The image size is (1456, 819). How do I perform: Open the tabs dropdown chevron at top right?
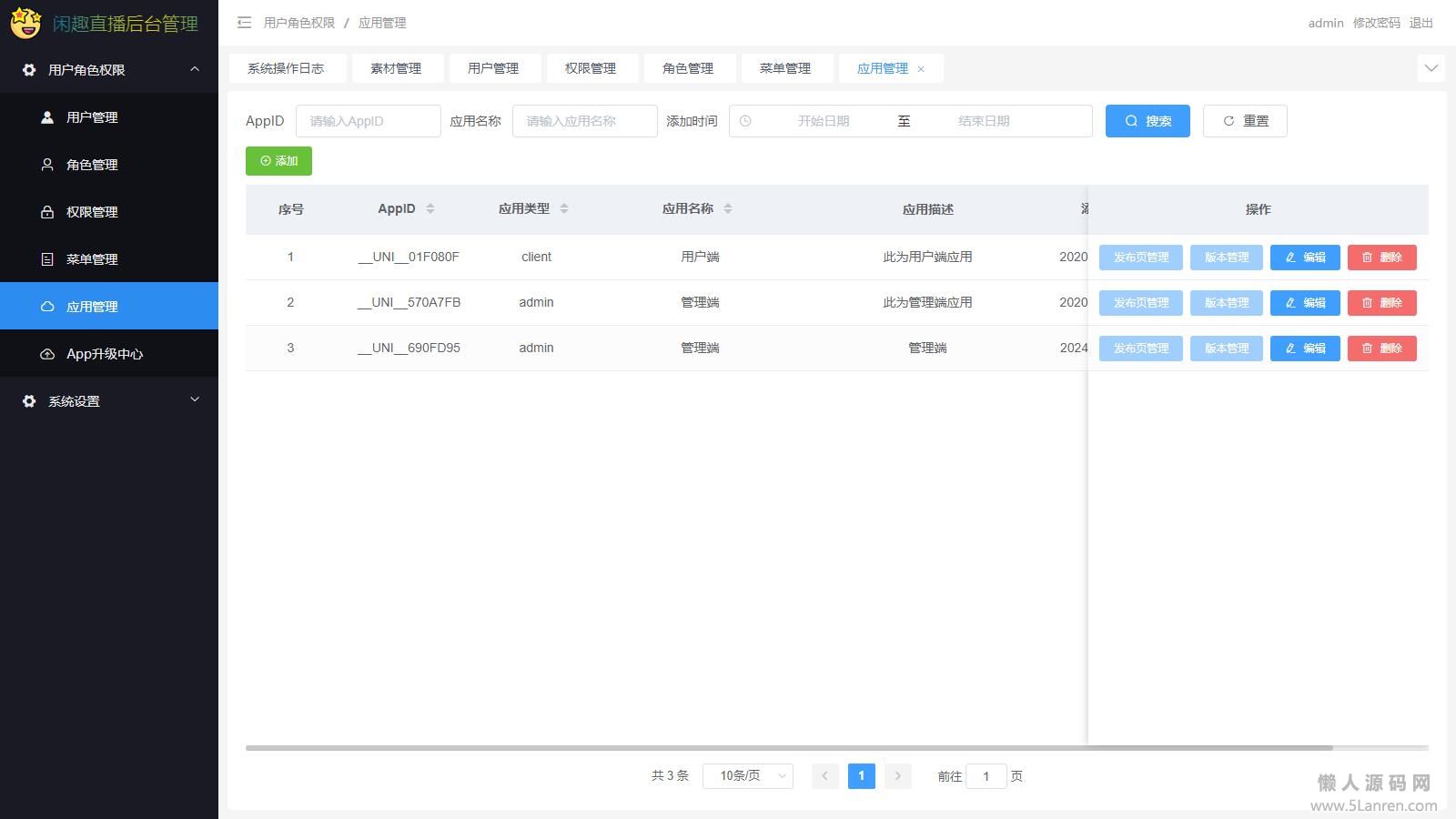pos(1431,68)
